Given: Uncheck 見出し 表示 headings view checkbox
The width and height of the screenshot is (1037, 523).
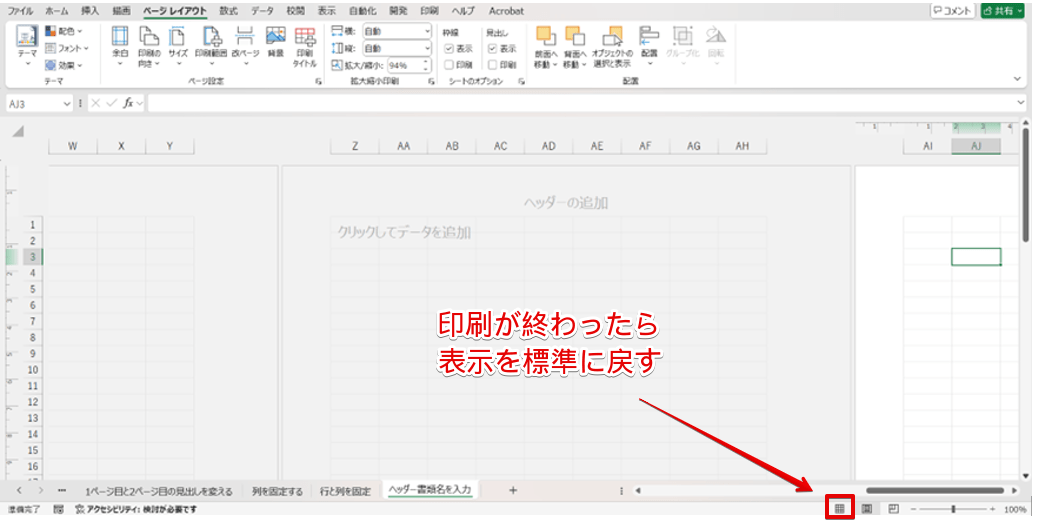Looking at the screenshot, I should click(492, 49).
